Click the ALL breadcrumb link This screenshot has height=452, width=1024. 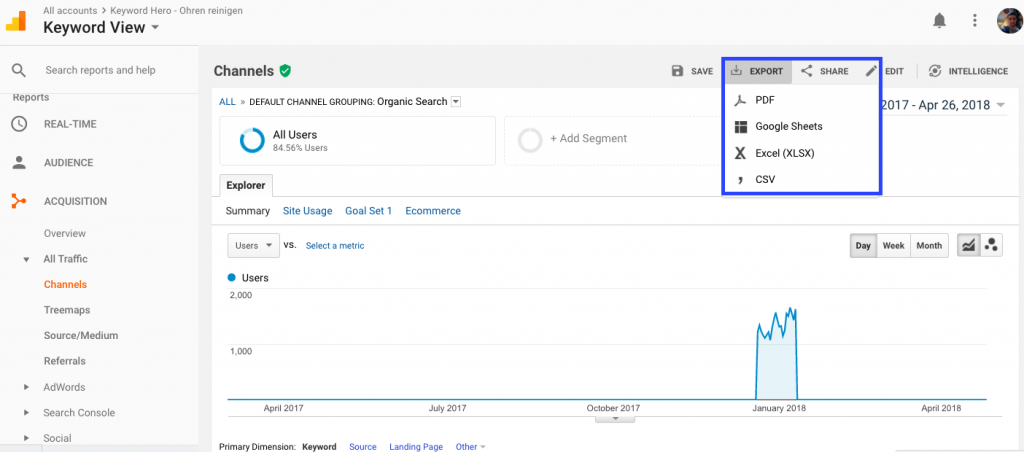click(x=227, y=102)
